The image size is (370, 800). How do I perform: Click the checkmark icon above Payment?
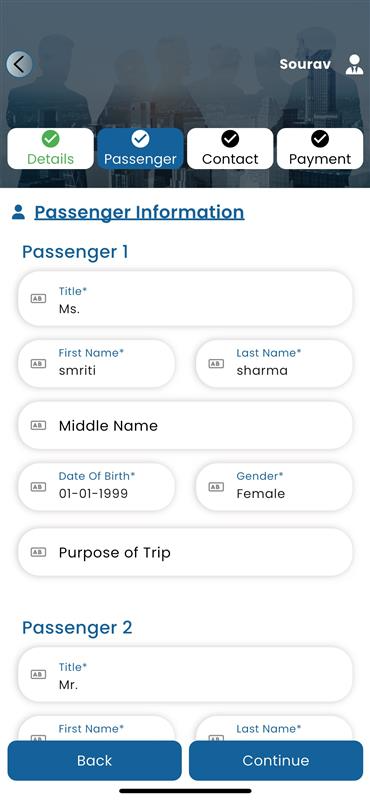(320, 138)
